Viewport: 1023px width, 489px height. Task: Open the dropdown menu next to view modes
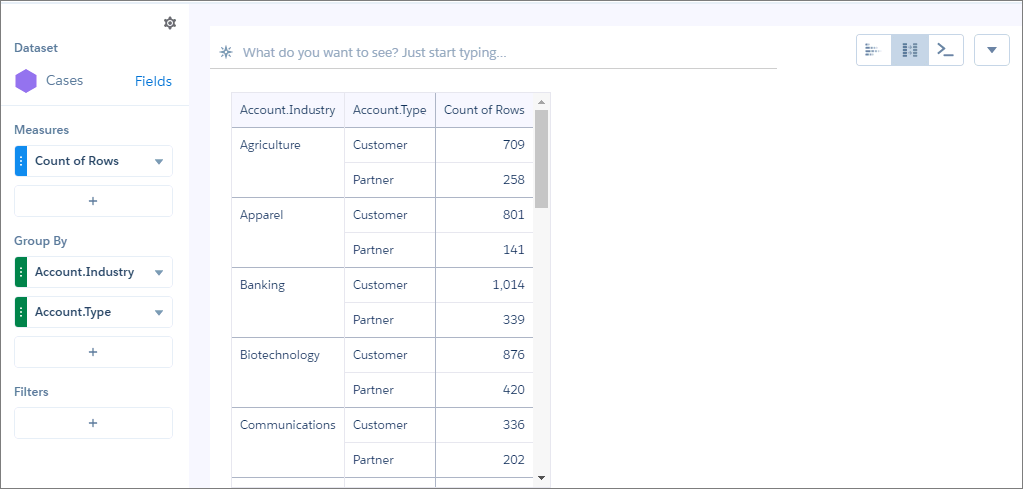pyautogui.click(x=992, y=50)
